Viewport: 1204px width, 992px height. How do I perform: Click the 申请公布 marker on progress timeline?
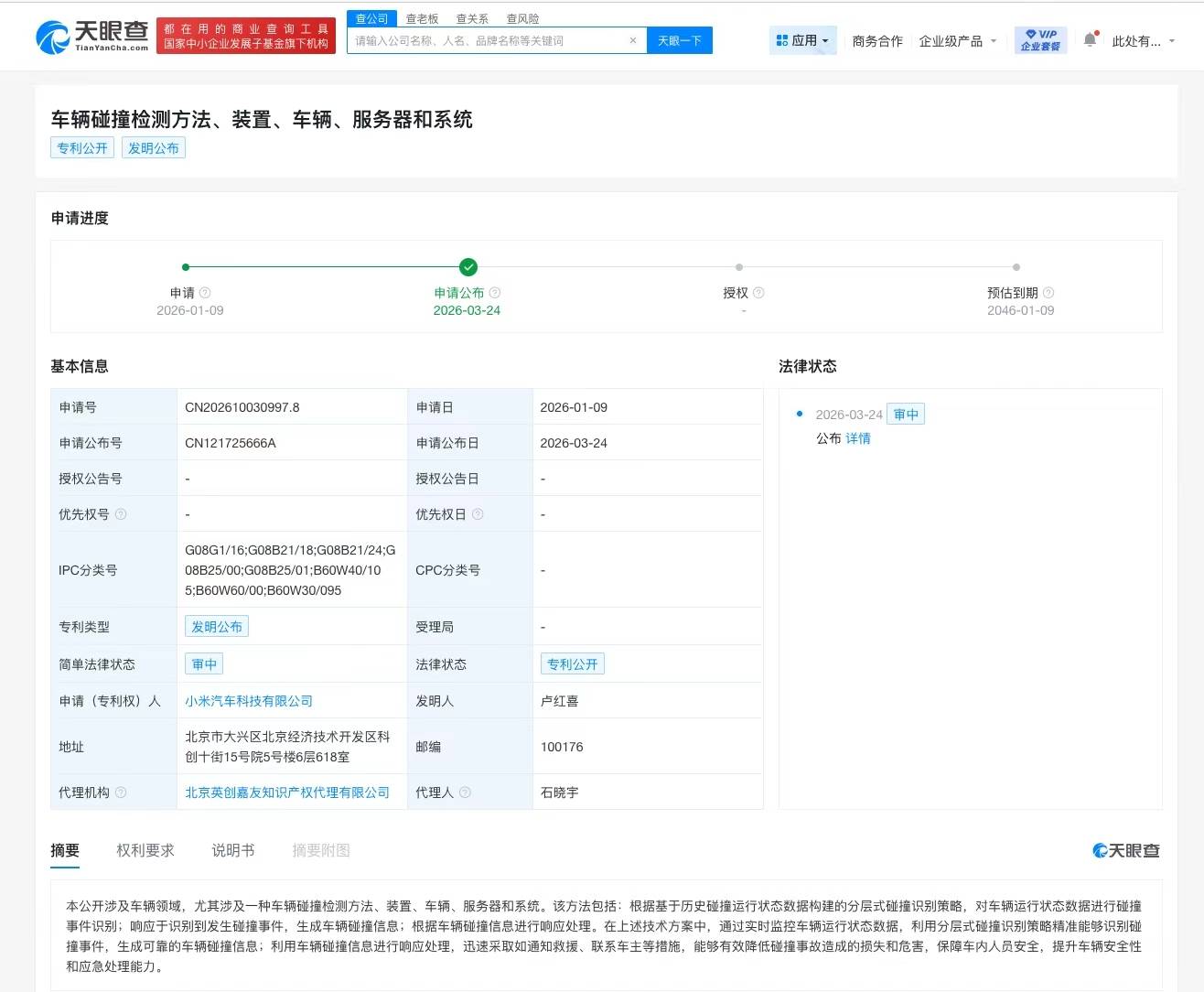468,267
